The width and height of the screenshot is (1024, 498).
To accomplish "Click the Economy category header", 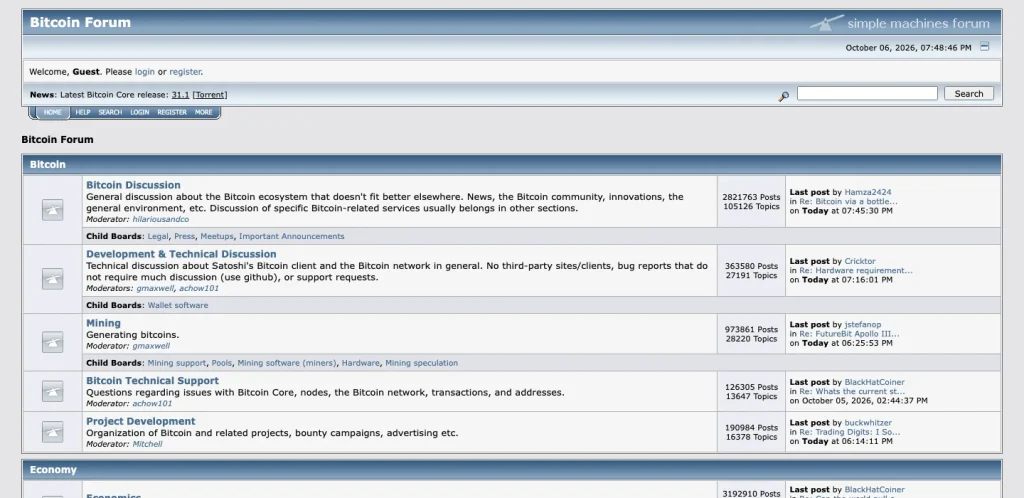I will pyautogui.click(x=53, y=470).
